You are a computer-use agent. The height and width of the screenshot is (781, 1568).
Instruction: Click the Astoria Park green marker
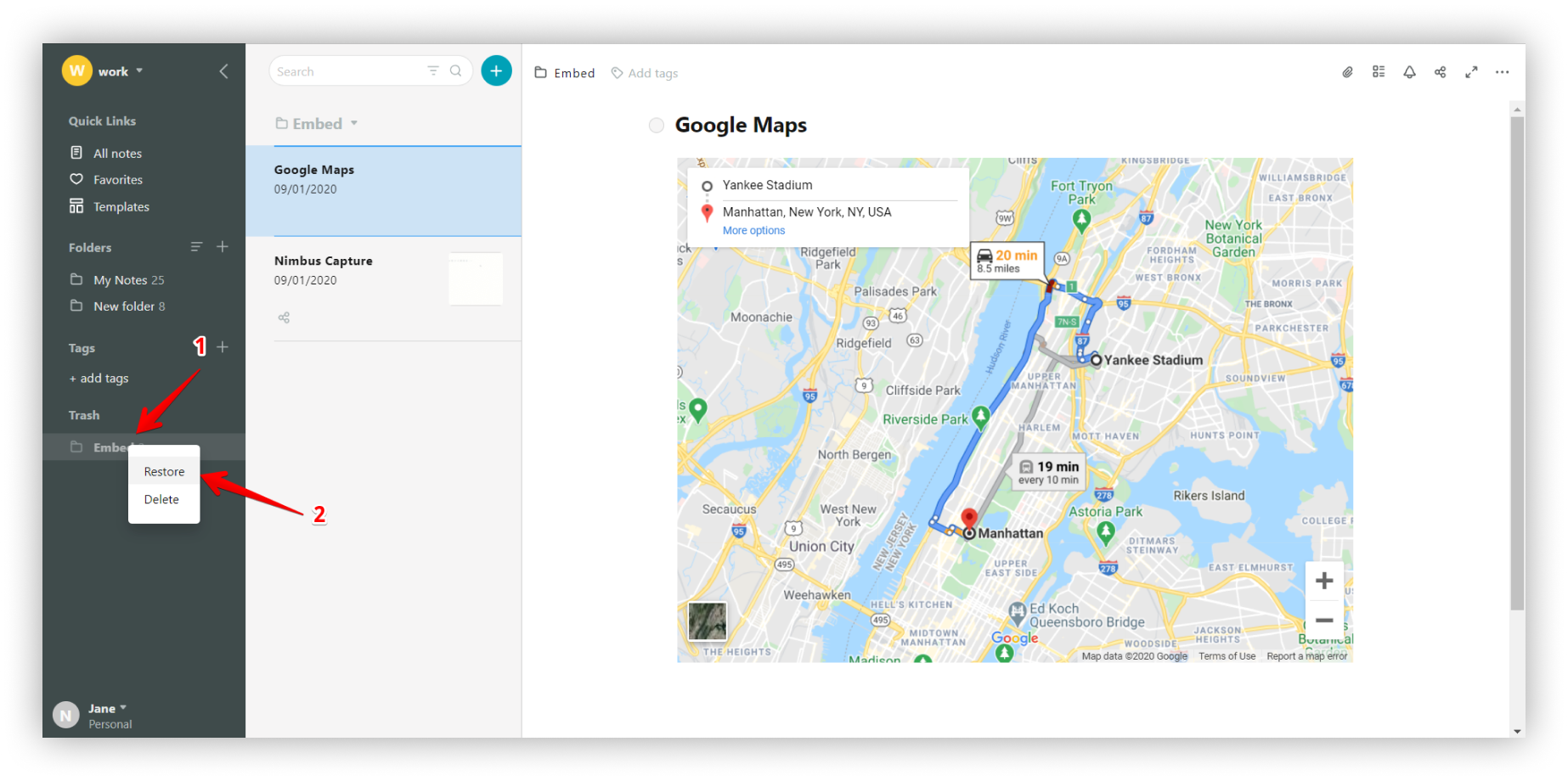1105,532
